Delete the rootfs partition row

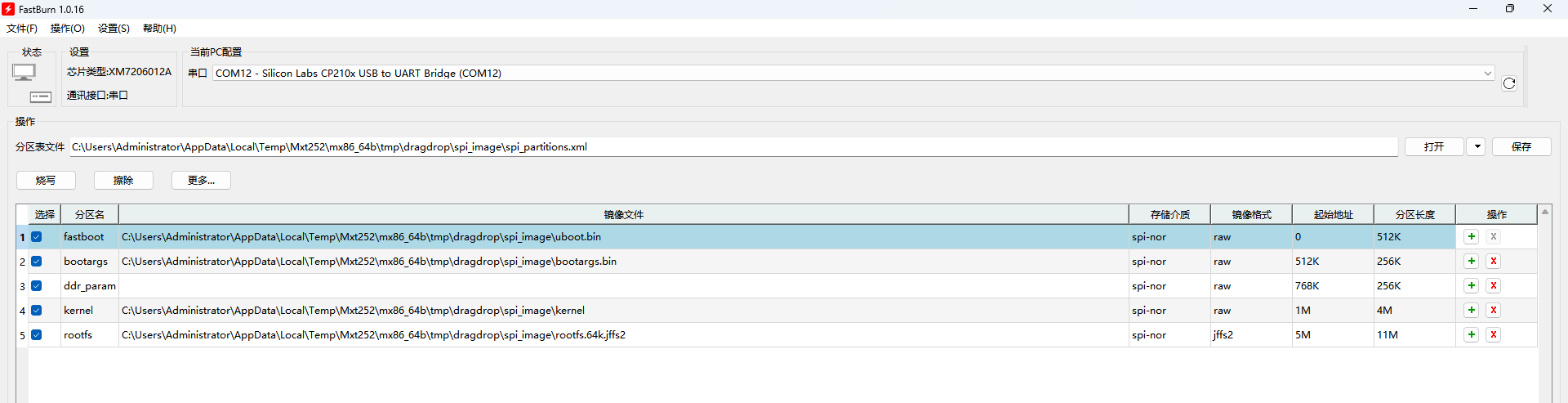pos(1494,335)
